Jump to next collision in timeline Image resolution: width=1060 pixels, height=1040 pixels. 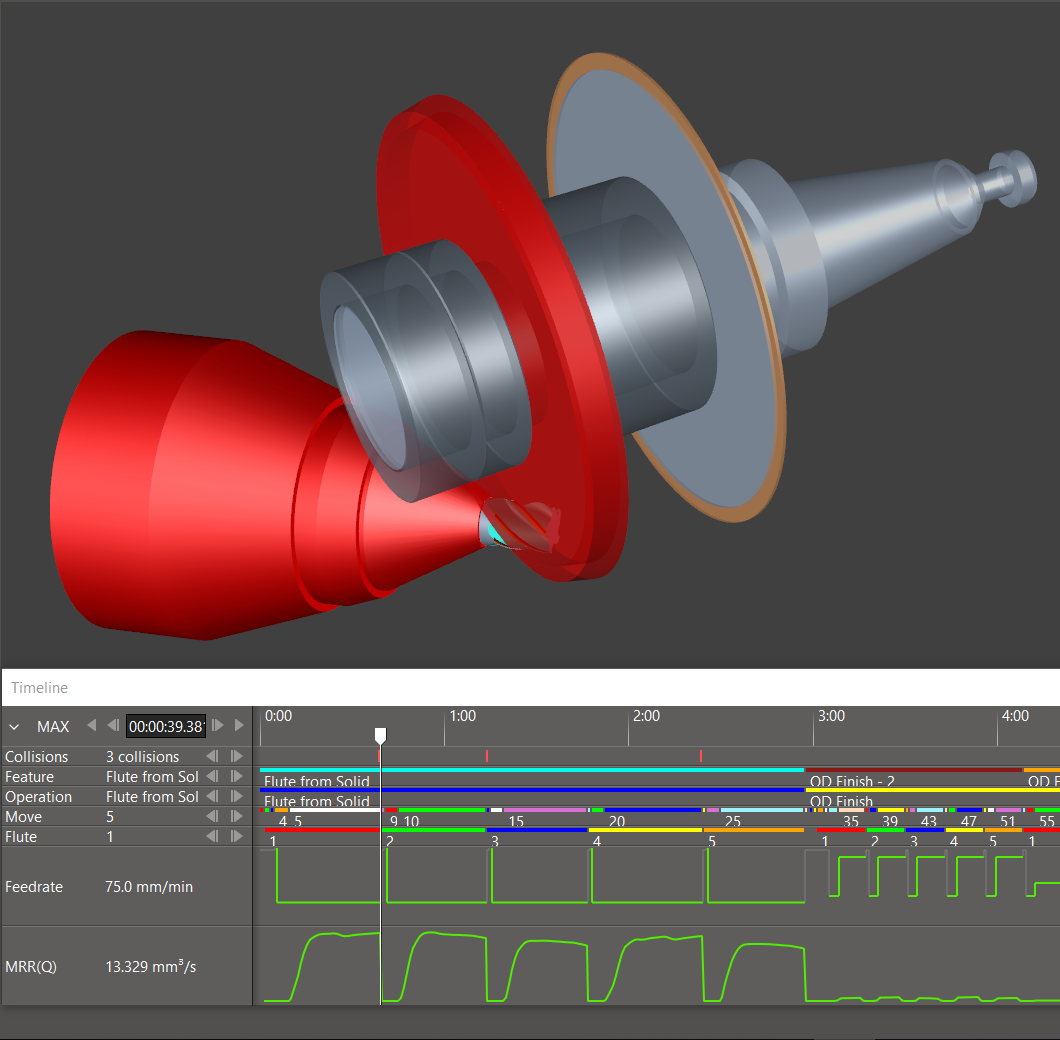coord(237,757)
